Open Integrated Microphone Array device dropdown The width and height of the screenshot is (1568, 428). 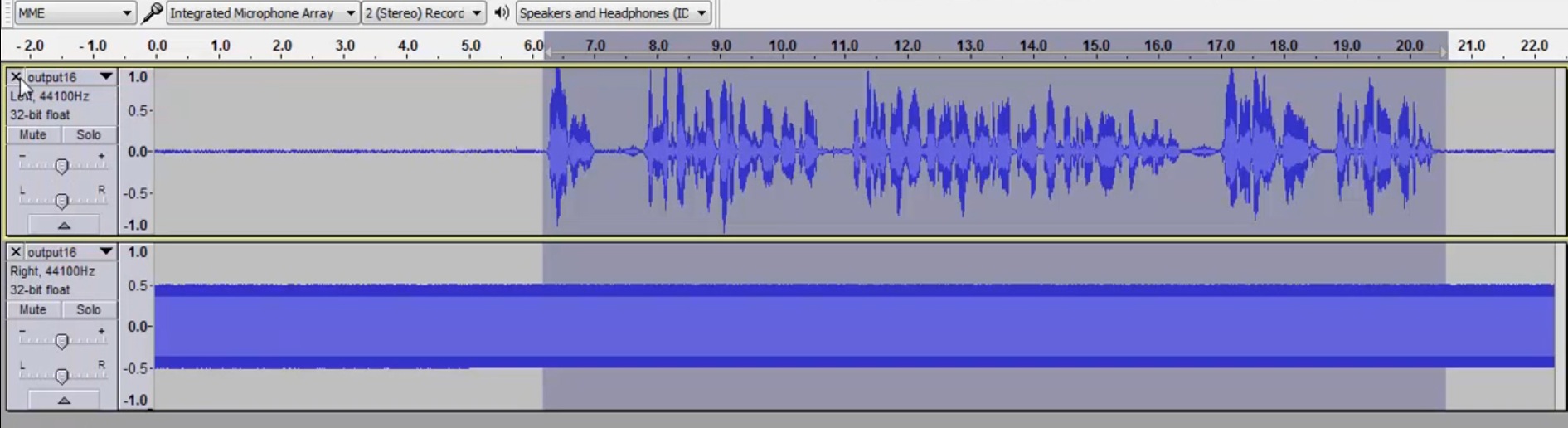[262, 12]
